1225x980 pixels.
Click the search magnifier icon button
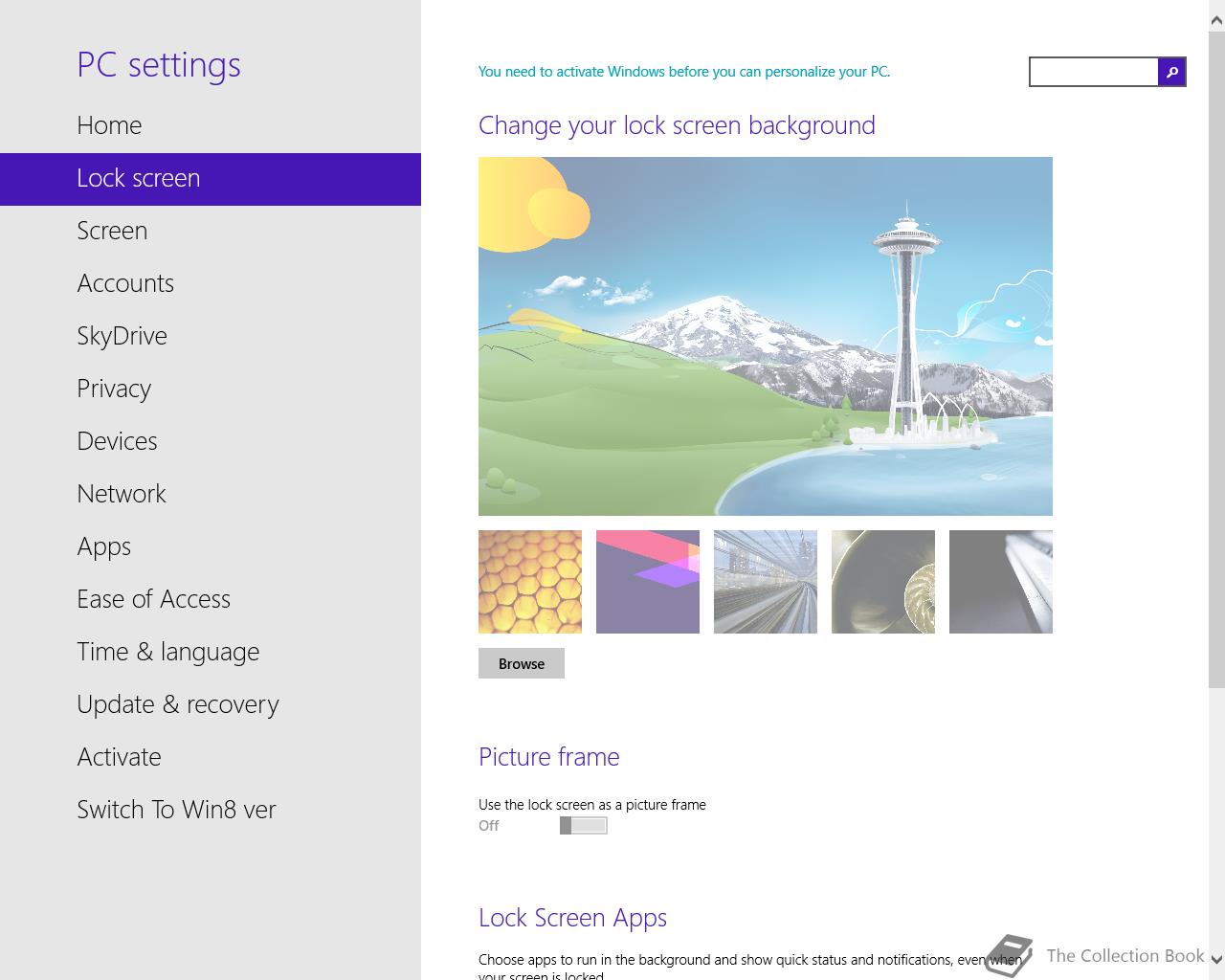pyautogui.click(x=1171, y=72)
